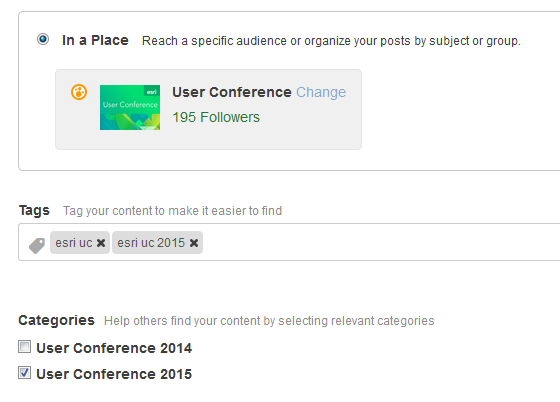
Task: Click the User Conference 2014 category label
Action: pyautogui.click(x=114, y=348)
